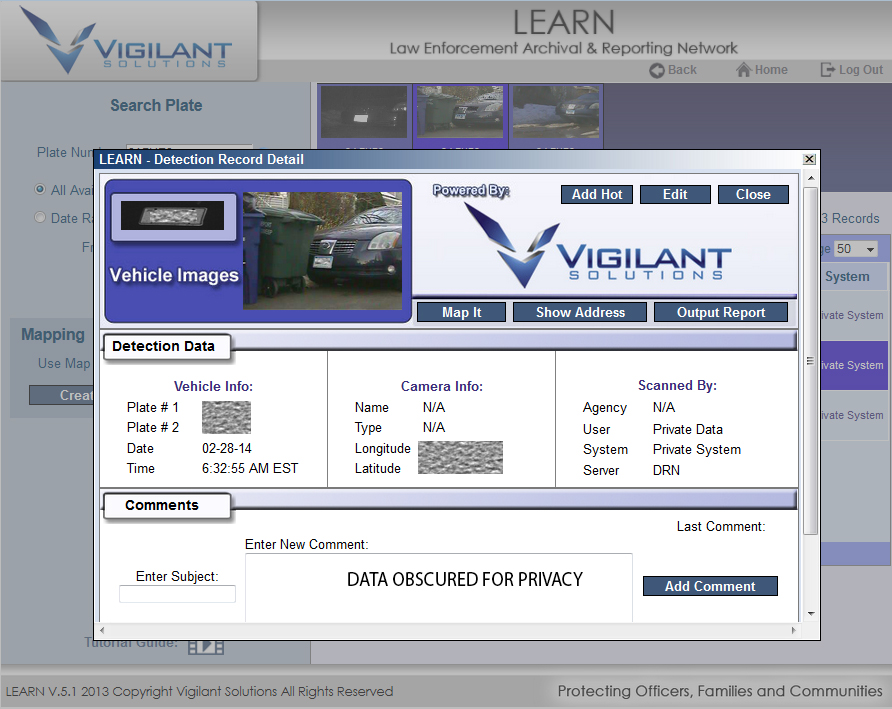
Task: Click the dialog's vertical scrollbar thumb
Action: (x=811, y=360)
